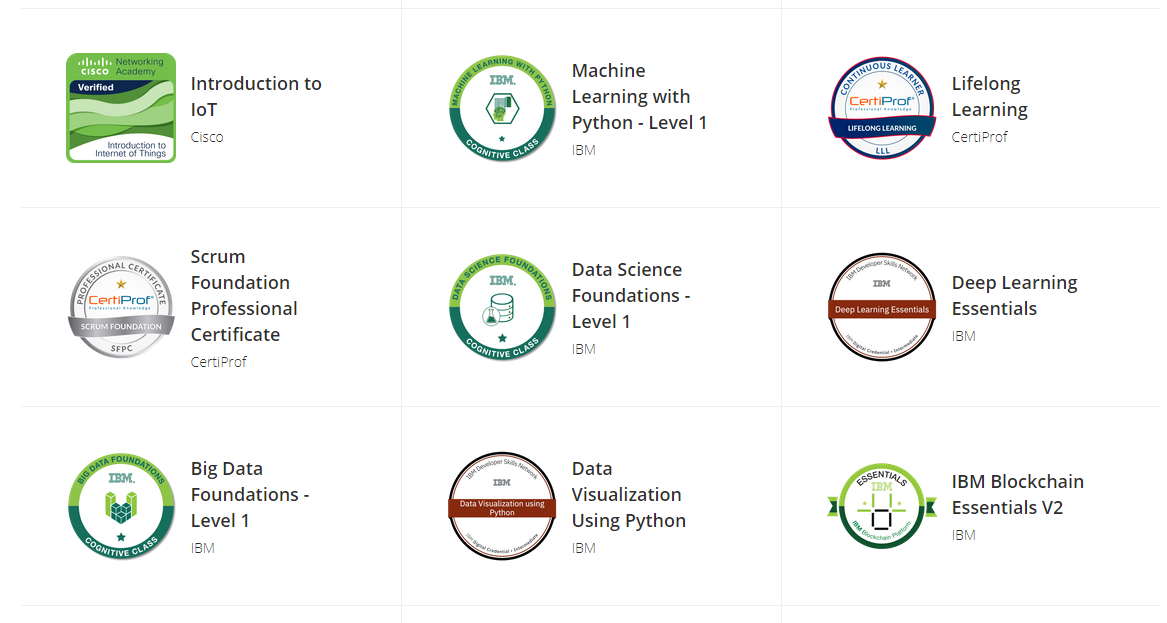Select the Data Visualization using Python badge
The height and width of the screenshot is (623, 1167).
502,506
